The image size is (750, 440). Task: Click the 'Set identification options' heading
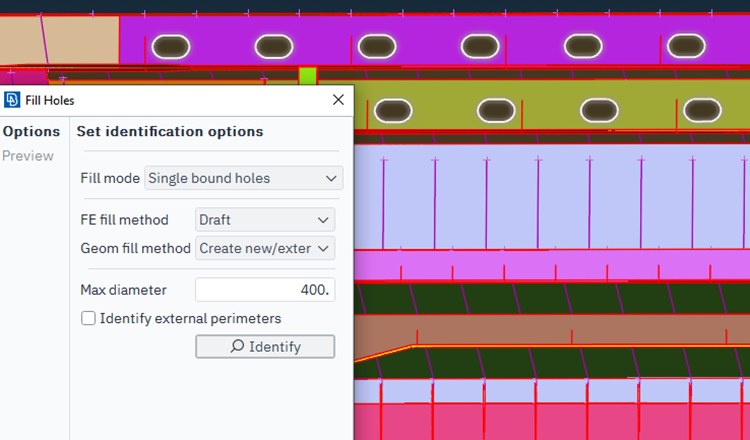[170, 132]
